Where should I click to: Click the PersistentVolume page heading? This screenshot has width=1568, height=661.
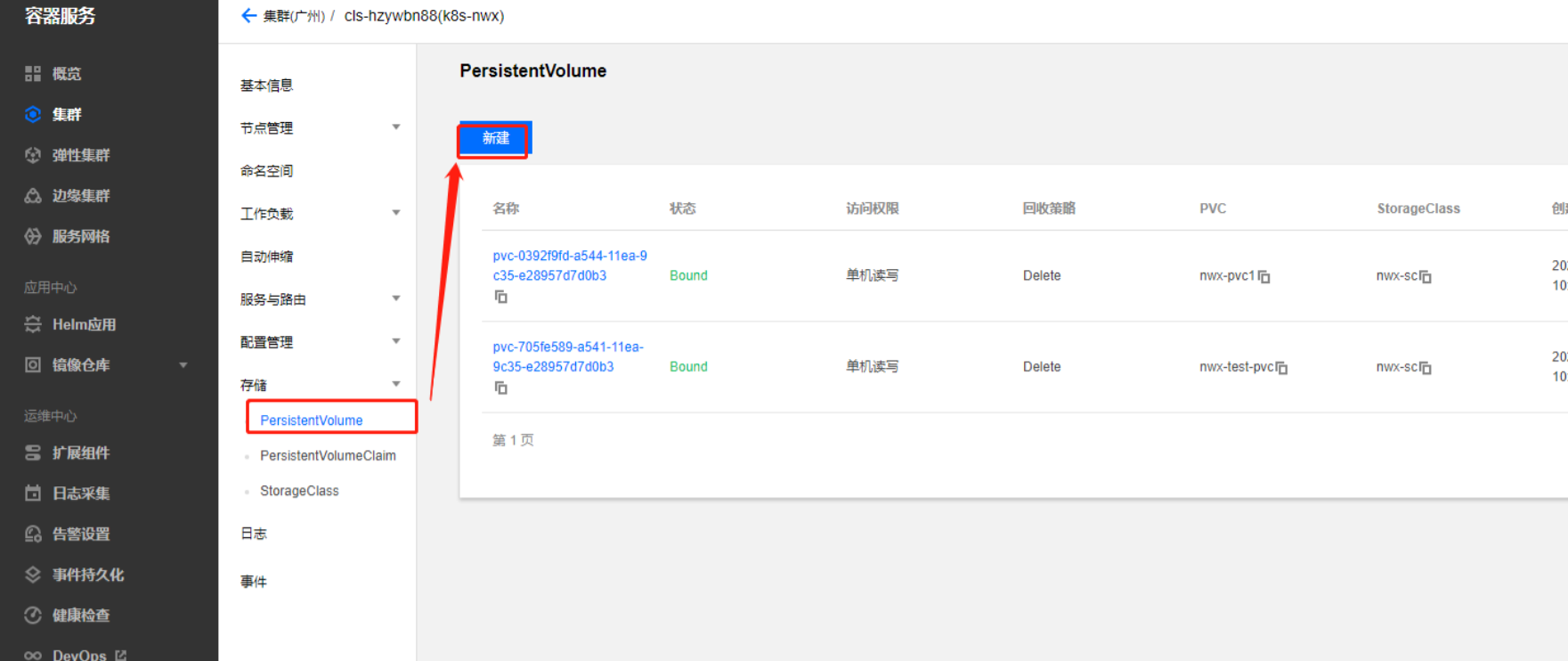(x=532, y=71)
